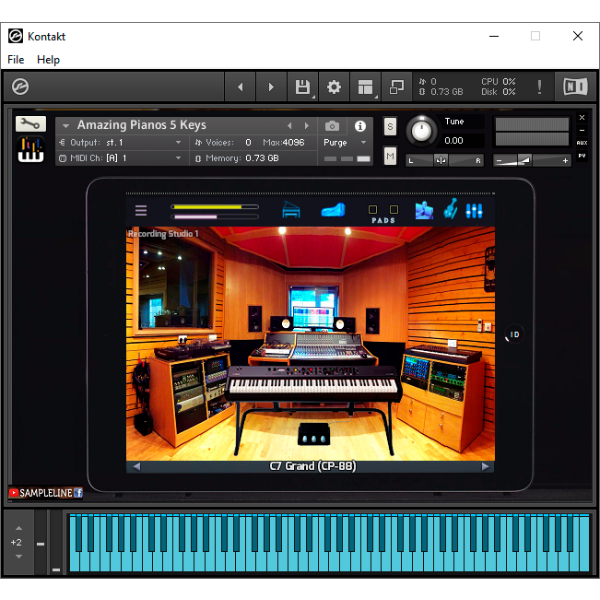Open the hamburger menu in piano panel
Viewport: 600px width, 600px height.
pyautogui.click(x=141, y=210)
